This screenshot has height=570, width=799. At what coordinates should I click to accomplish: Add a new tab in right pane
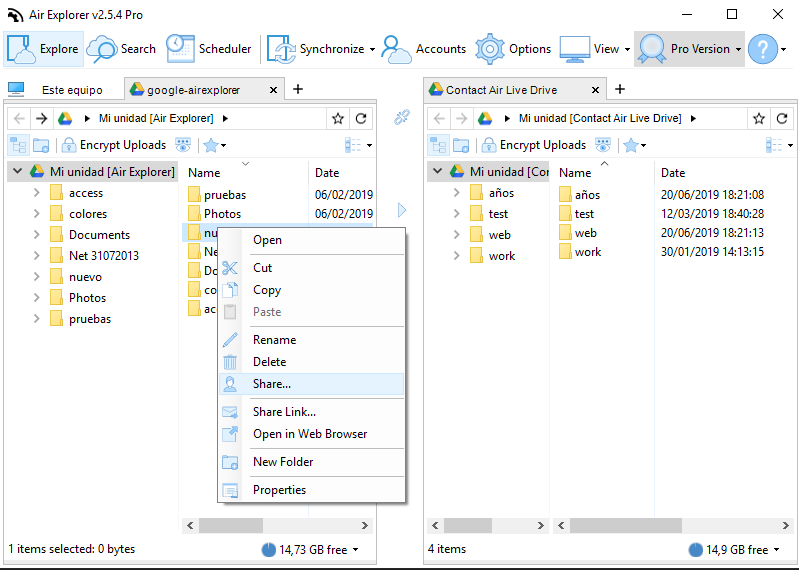click(620, 89)
